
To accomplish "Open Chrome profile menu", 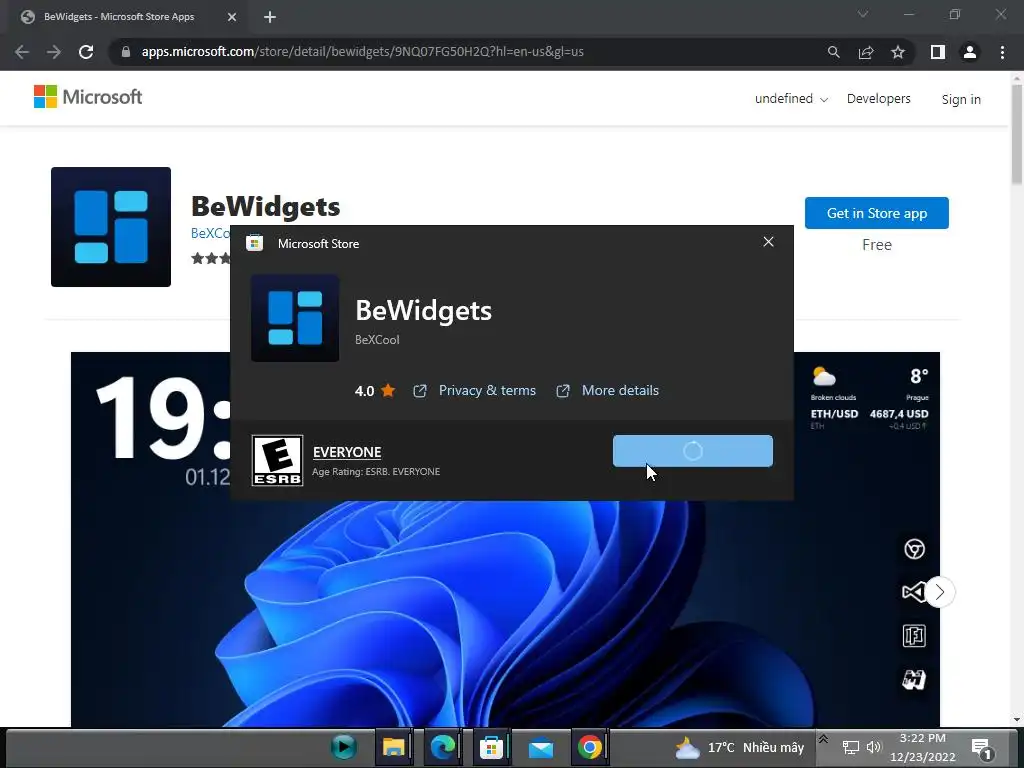I will (x=970, y=52).
